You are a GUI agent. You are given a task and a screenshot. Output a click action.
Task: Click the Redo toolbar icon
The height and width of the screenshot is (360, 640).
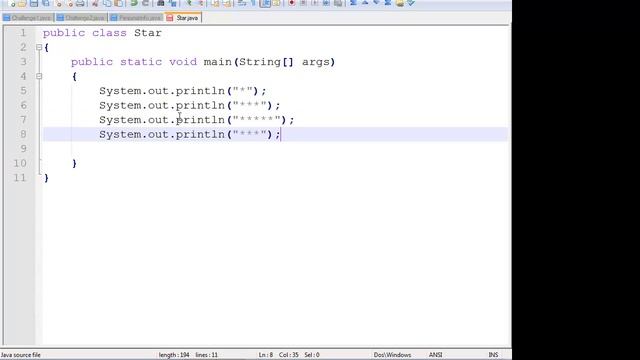coord(145,3)
